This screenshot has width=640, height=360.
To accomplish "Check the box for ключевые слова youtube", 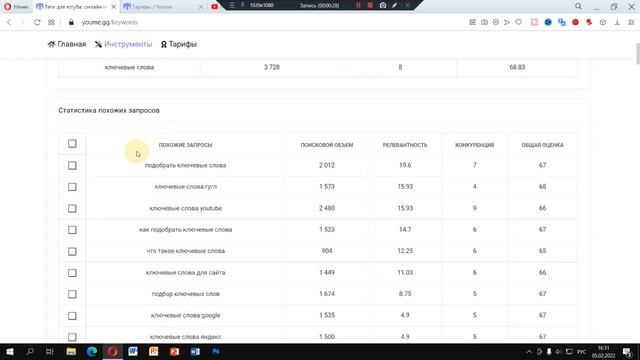I will (x=72, y=209).
